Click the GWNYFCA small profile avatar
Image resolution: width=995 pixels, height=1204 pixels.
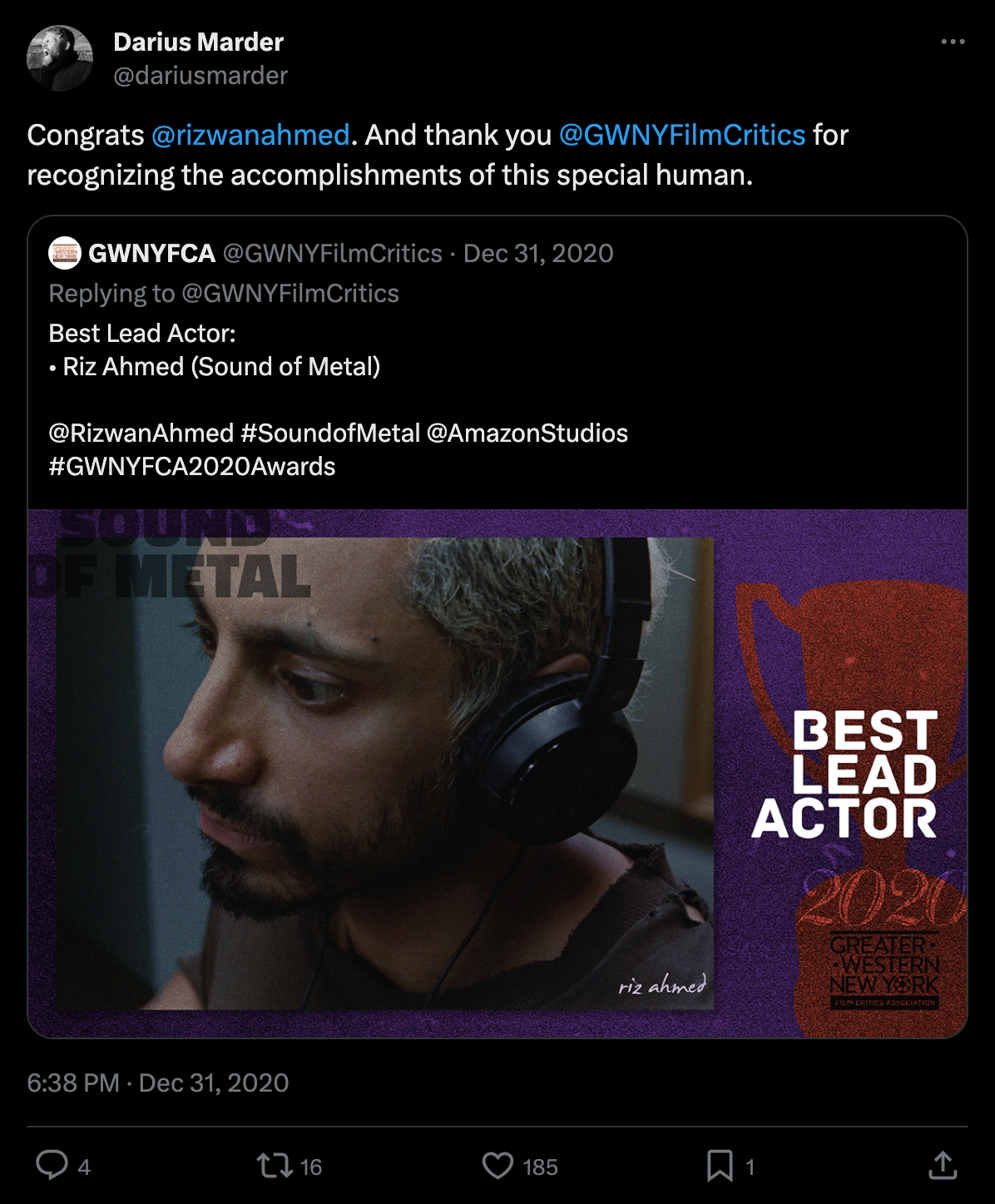[65, 253]
